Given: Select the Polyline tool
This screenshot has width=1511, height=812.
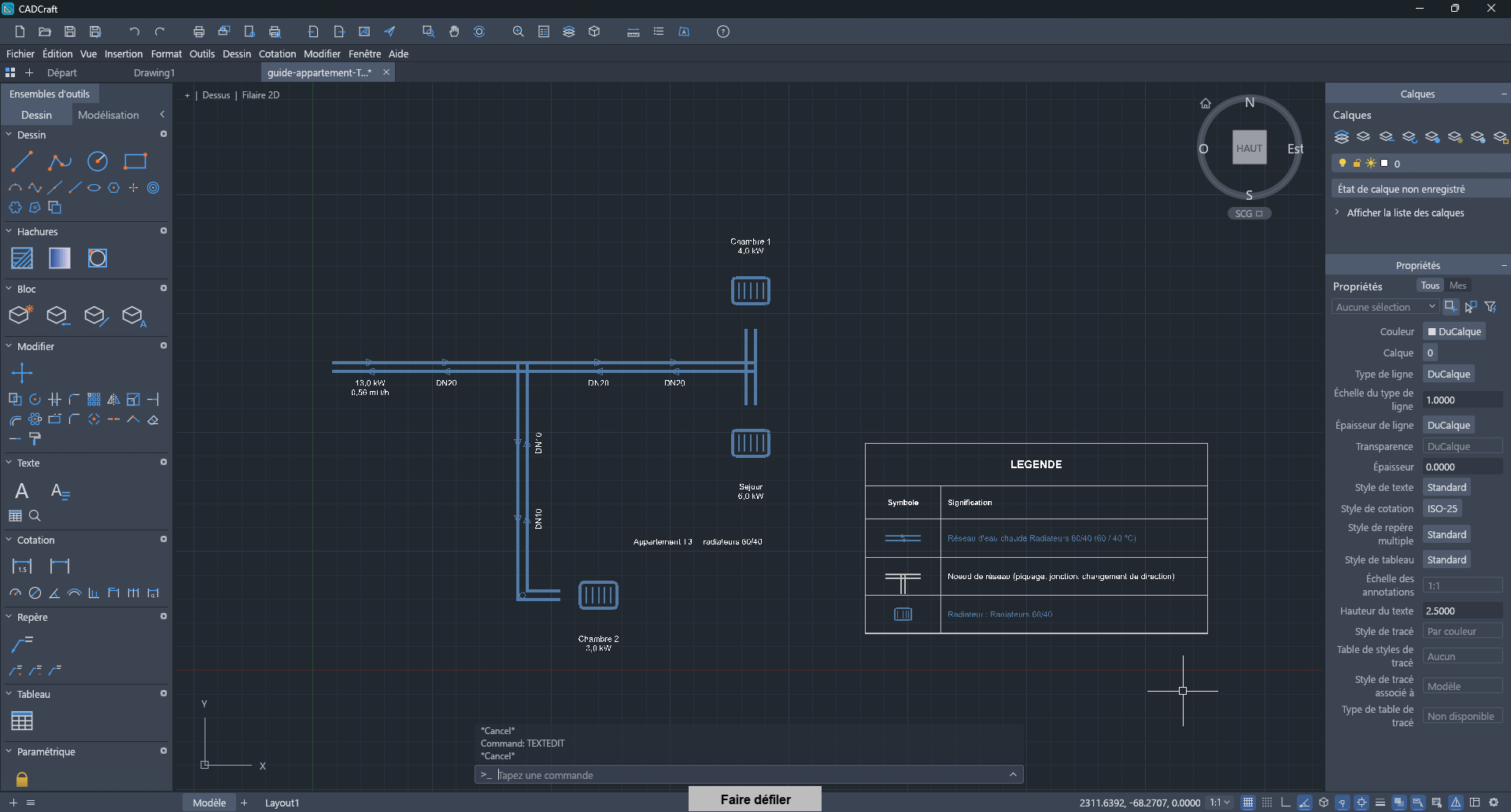Looking at the screenshot, I should coord(60,162).
